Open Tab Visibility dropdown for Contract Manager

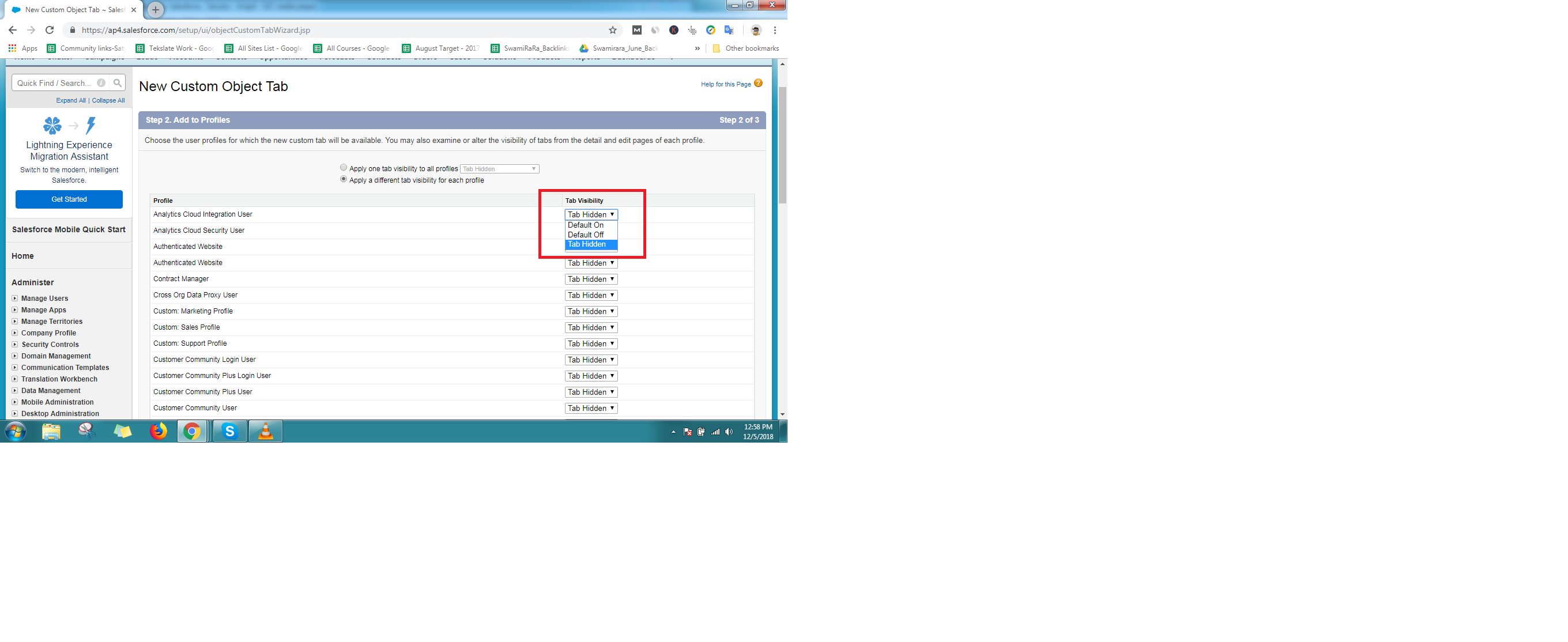point(591,280)
